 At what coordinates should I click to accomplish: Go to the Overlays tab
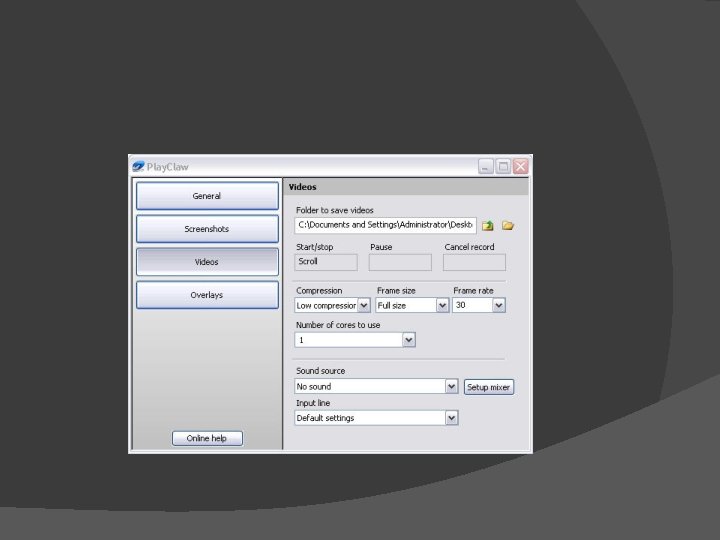coord(207,295)
